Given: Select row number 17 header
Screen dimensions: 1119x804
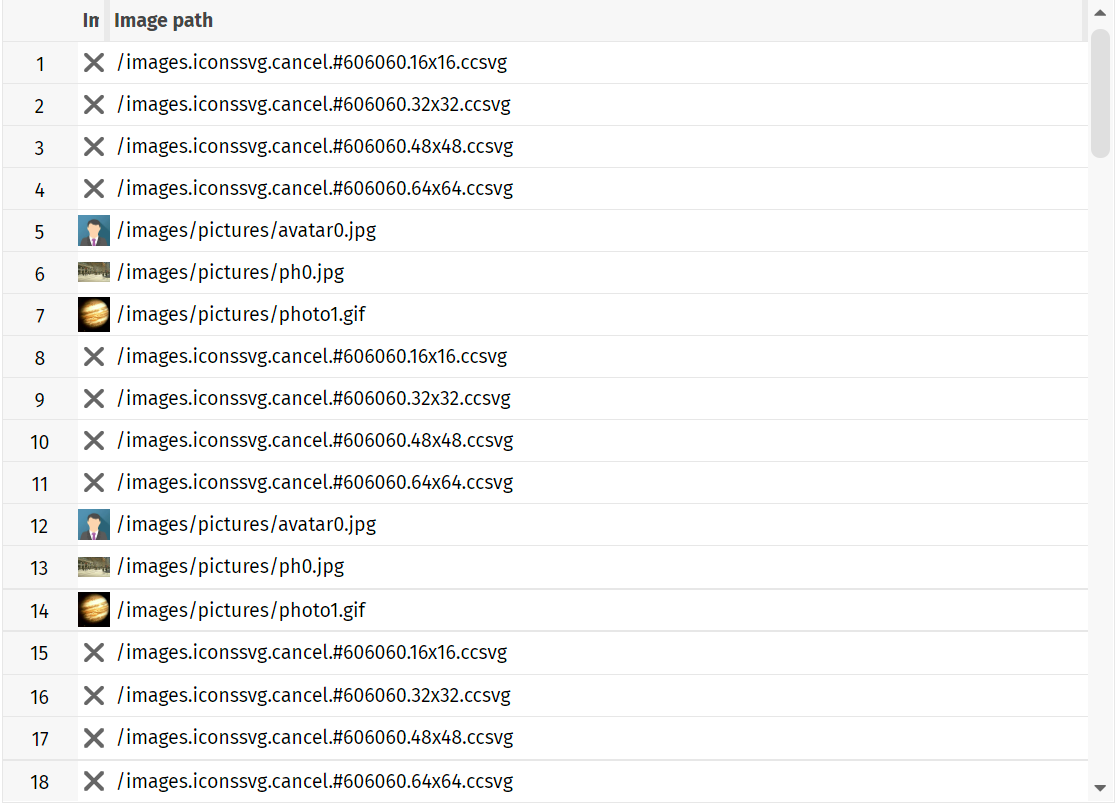Looking at the screenshot, I should [40, 740].
